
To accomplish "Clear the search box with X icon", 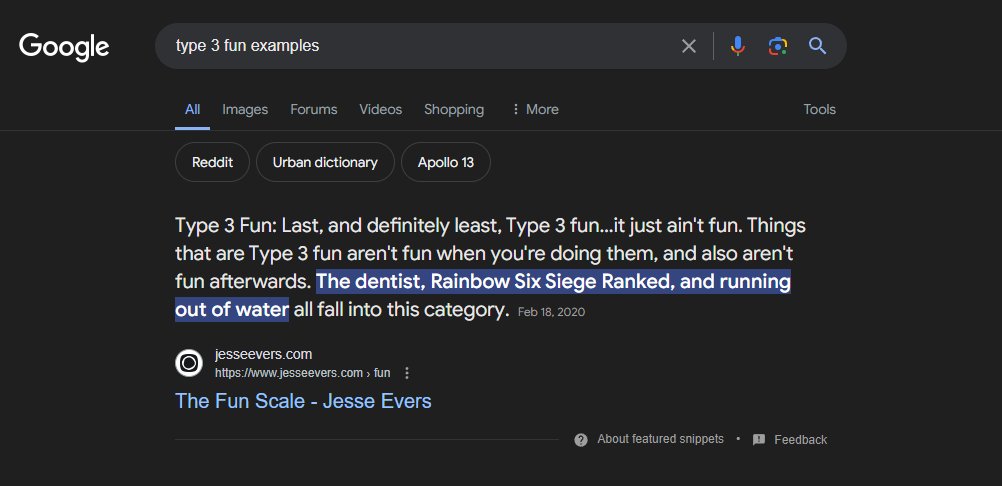I will coord(688,46).
